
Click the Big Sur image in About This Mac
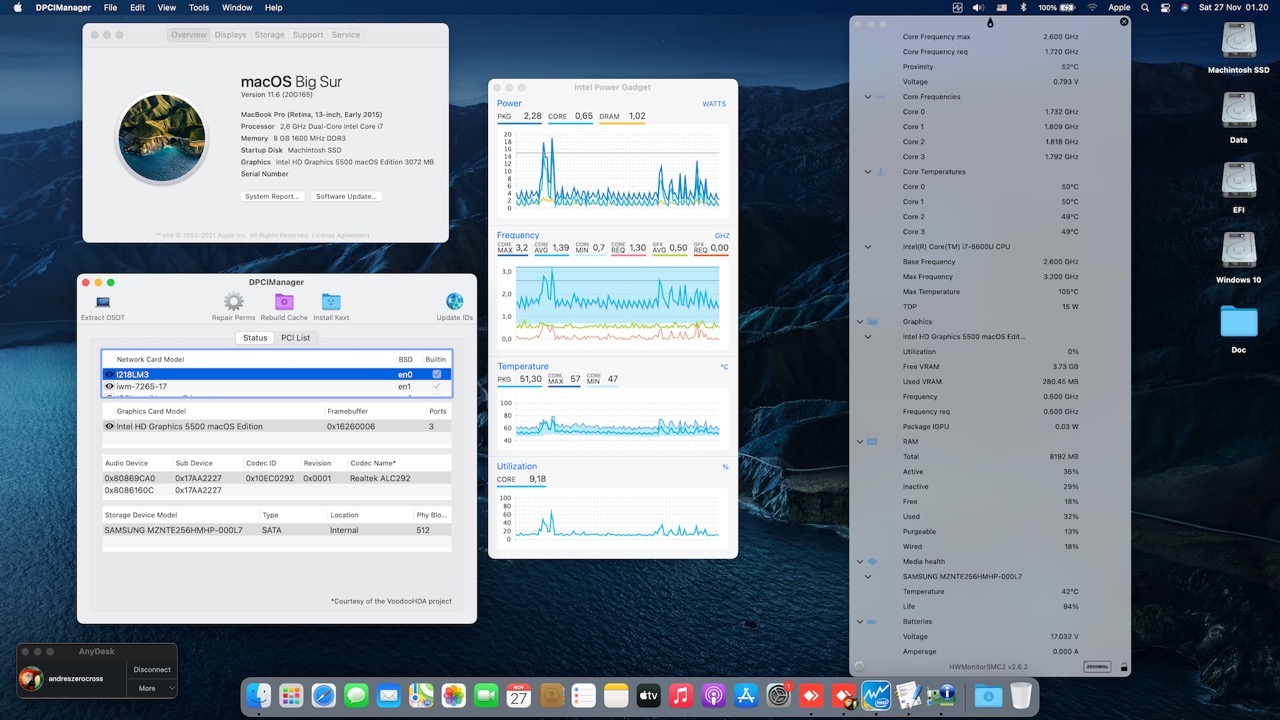coord(162,138)
